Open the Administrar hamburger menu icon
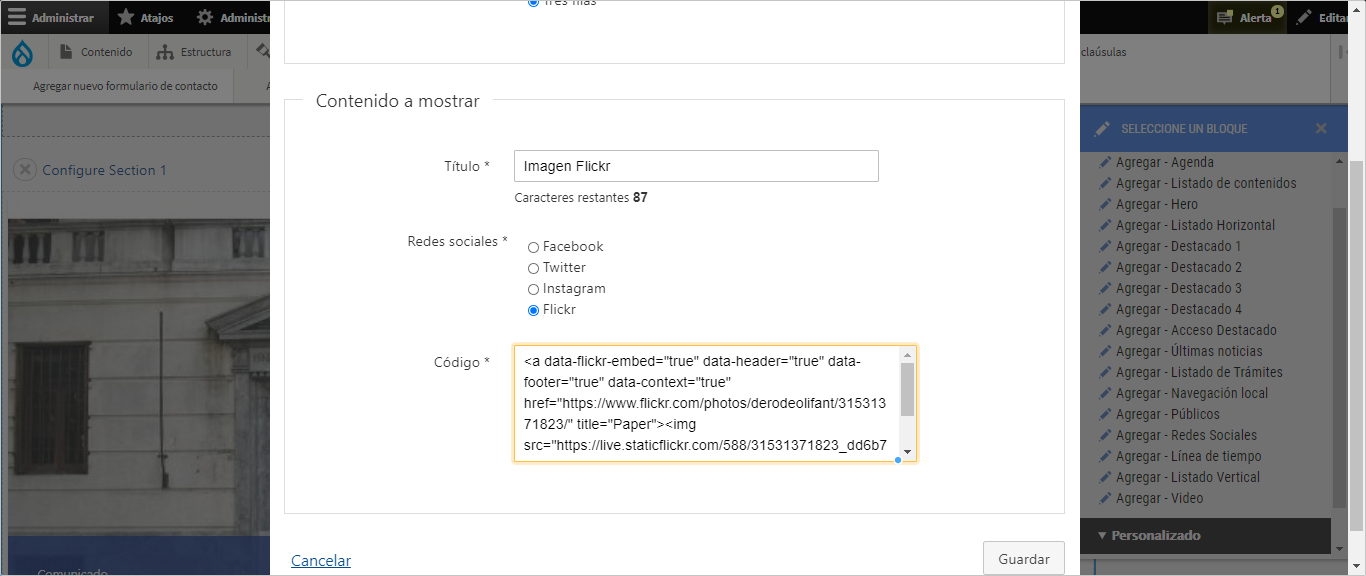Viewport: 1366px width, 576px height. (17, 17)
